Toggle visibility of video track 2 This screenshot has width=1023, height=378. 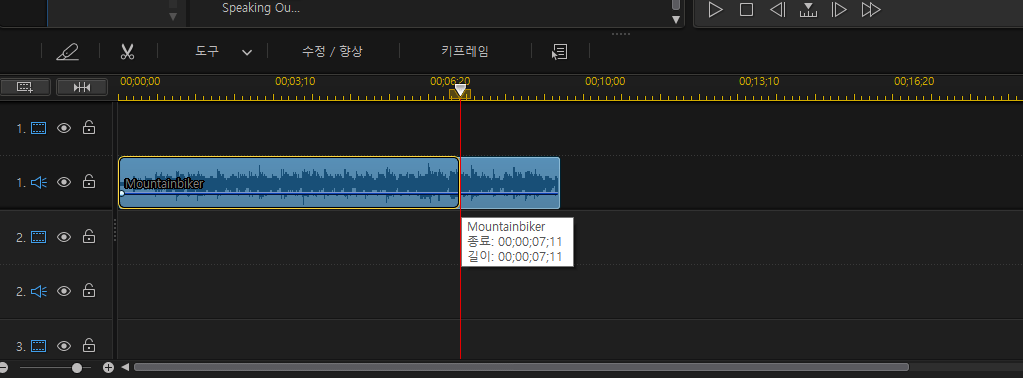[63, 237]
